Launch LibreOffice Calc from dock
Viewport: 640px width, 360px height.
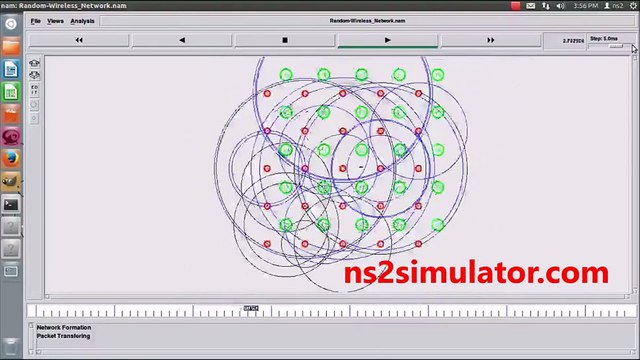click(x=11, y=91)
